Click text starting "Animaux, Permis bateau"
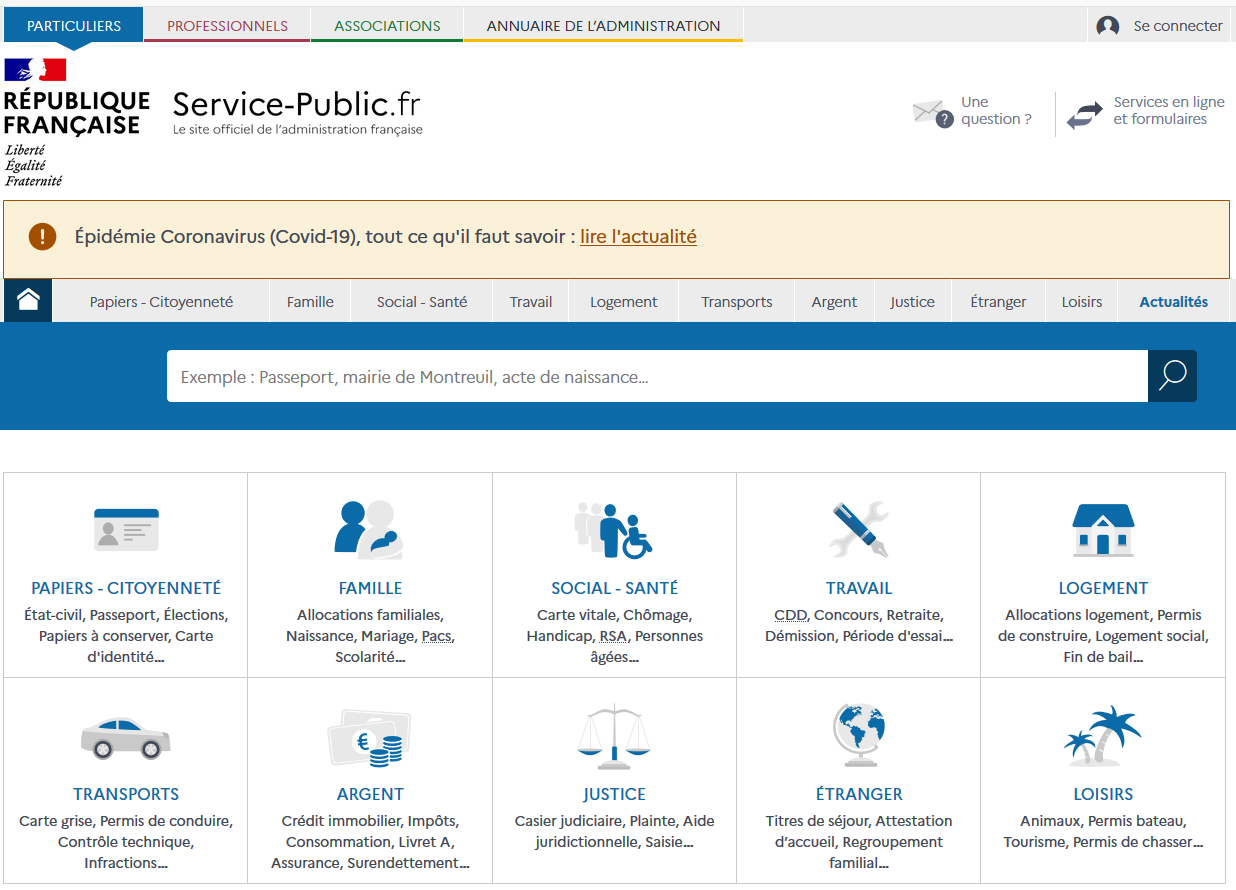The image size is (1236, 890). (1103, 831)
